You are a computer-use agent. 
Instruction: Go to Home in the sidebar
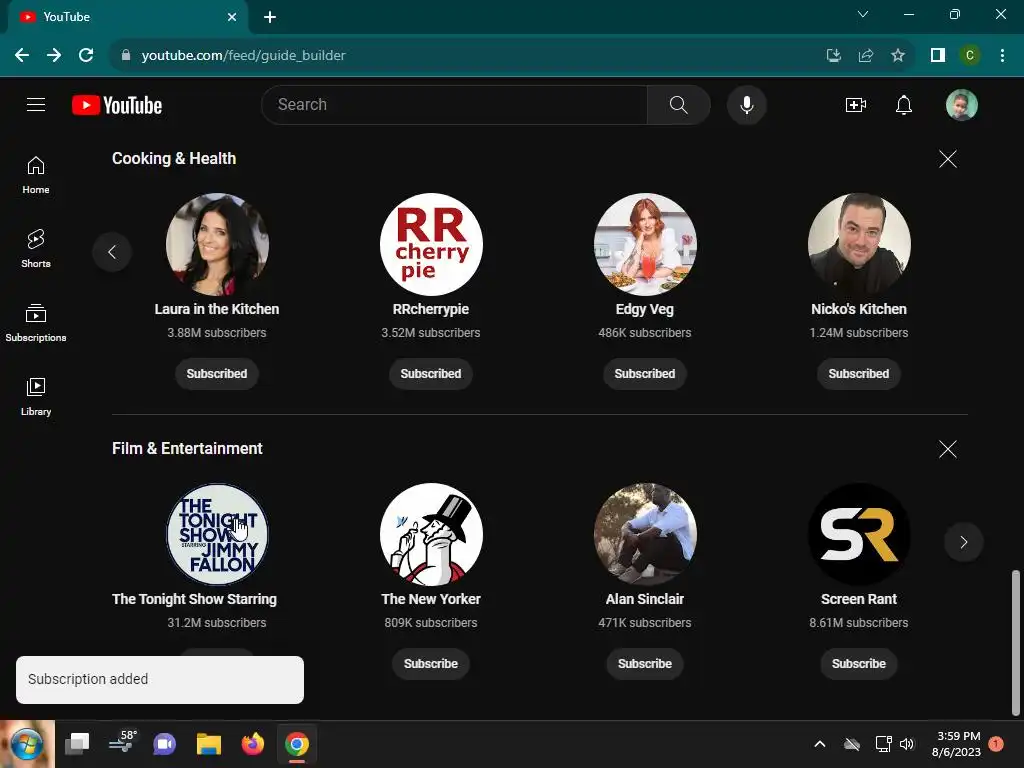36,175
